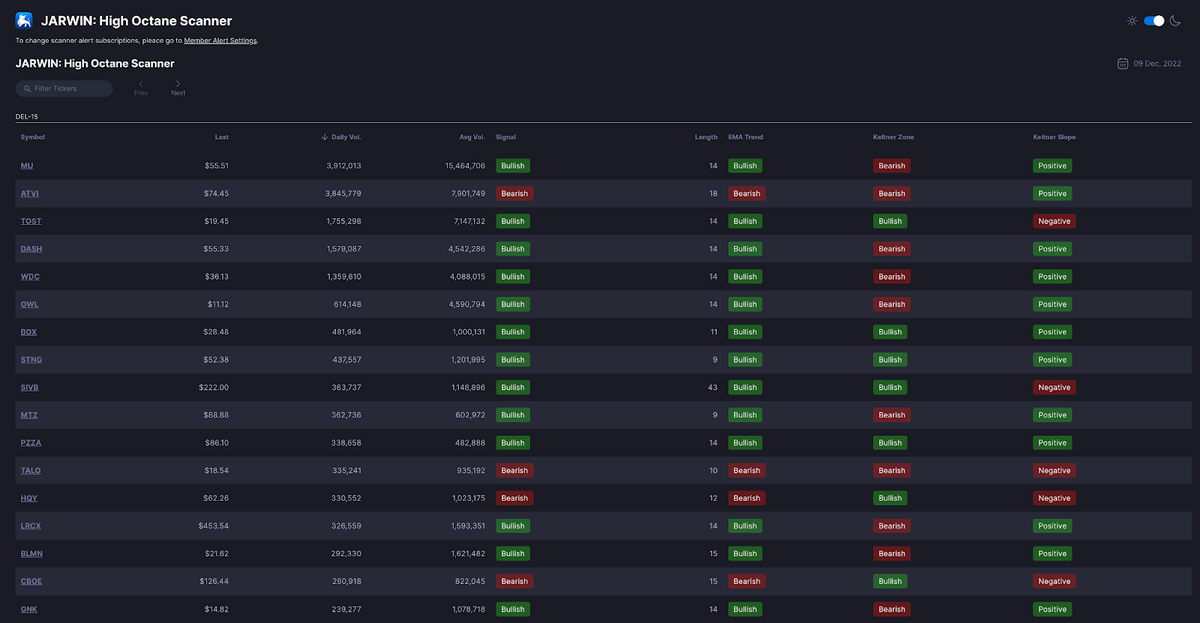Toggle the dark/light theme switch
This screenshot has height=623, width=1200.
(x=1154, y=20)
